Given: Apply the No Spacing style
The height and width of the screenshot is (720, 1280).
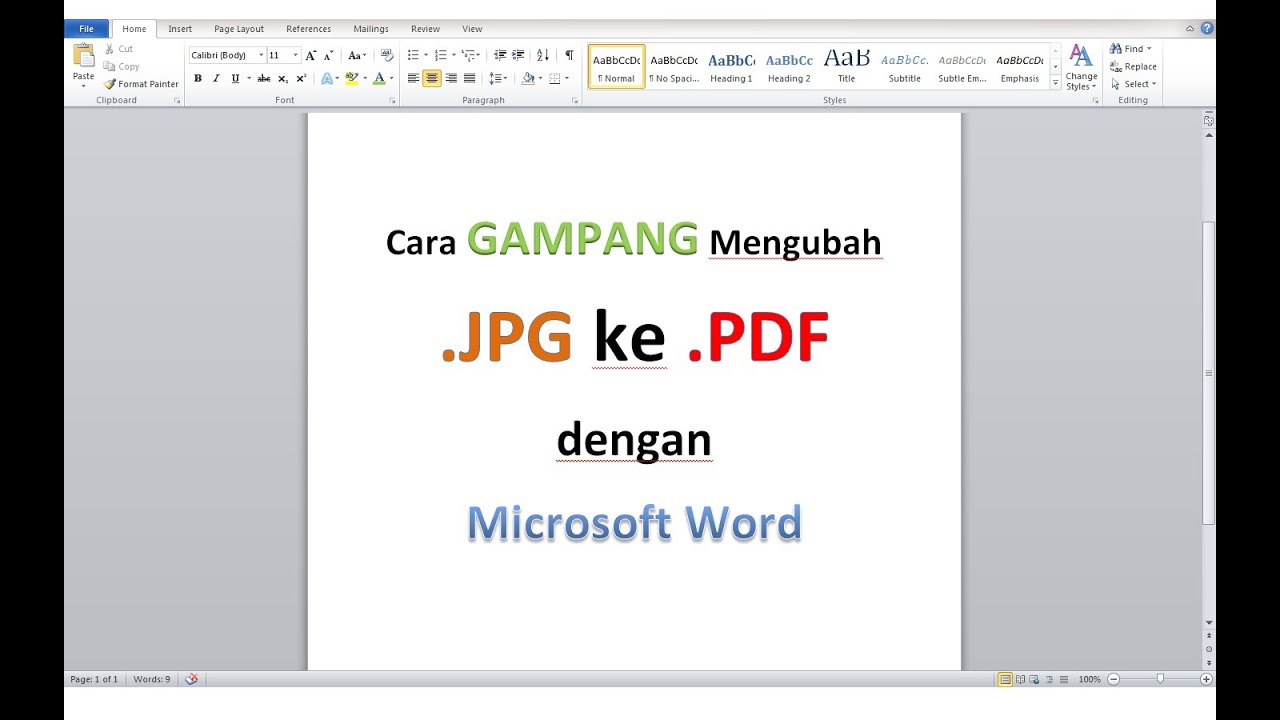Looking at the screenshot, I should click(674, 67).
